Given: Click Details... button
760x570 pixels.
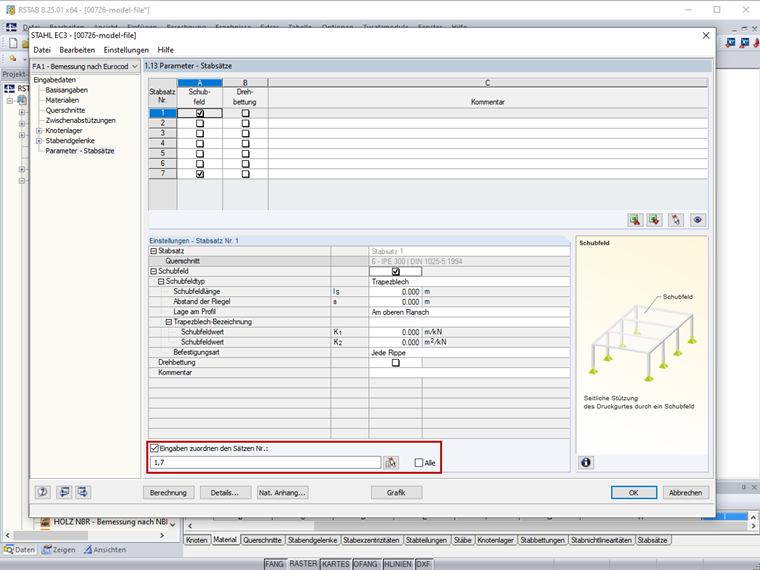Looking at the screenshot, I should pyautogui.click(x=225, y=492).
